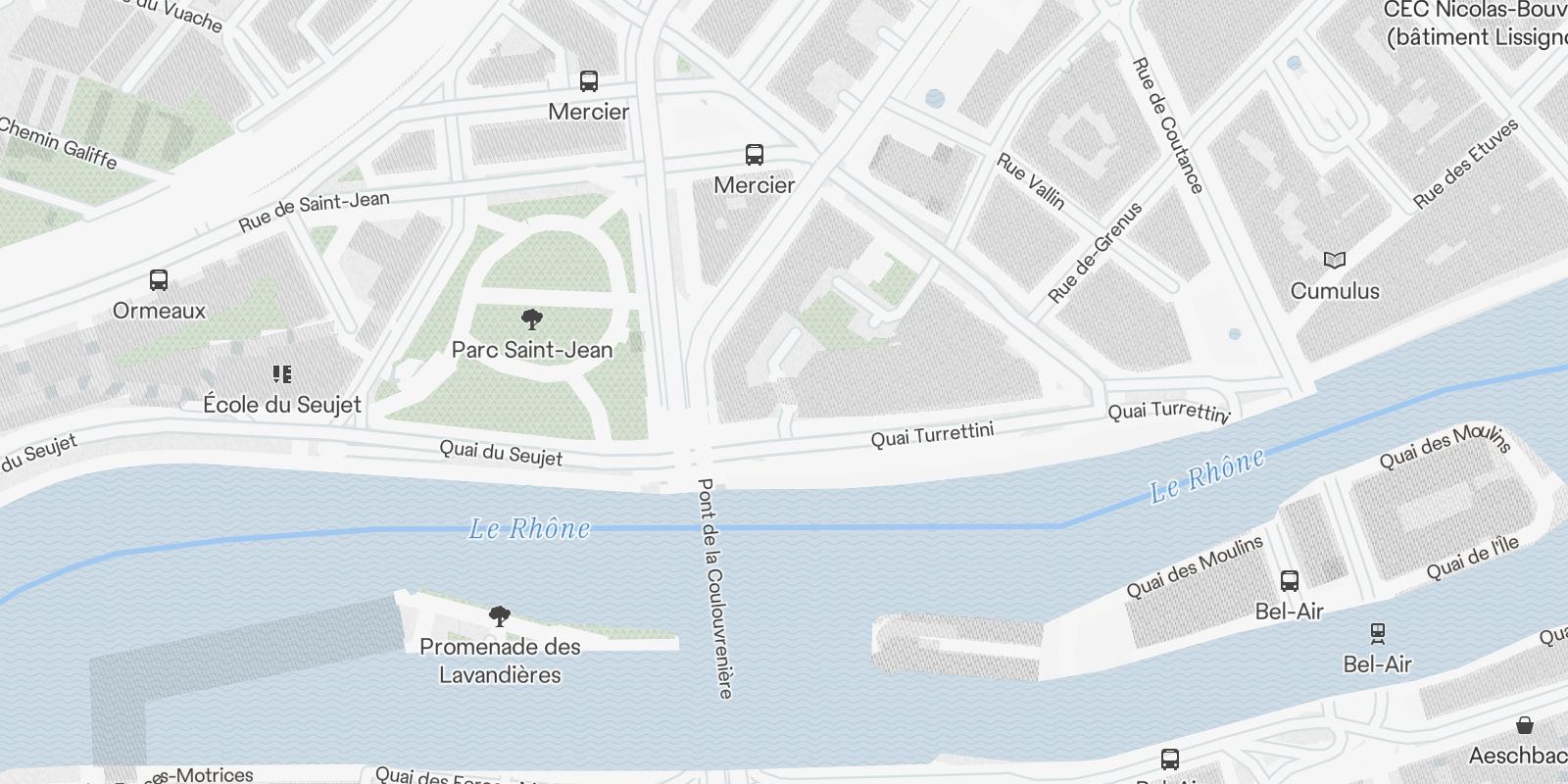Viewport: 1568px width, 784px height.
Task: Select the Parc Saint-Jean tree icon
Action: [532, 318]
